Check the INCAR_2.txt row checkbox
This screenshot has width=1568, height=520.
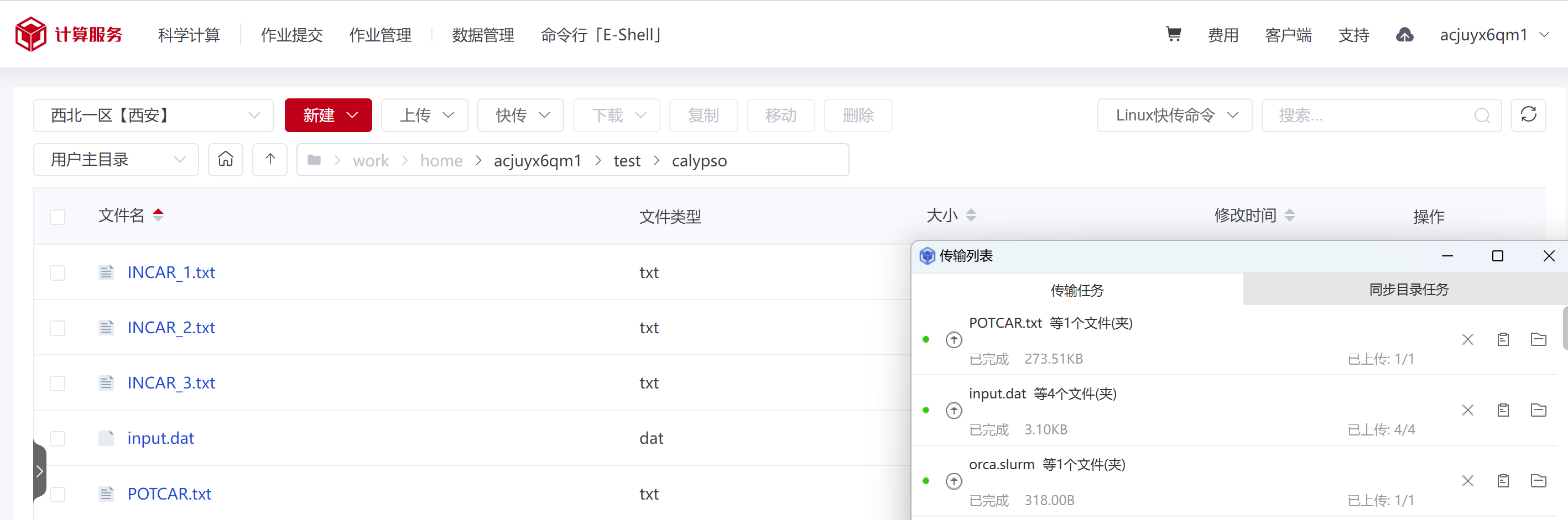tap(57, 328)
